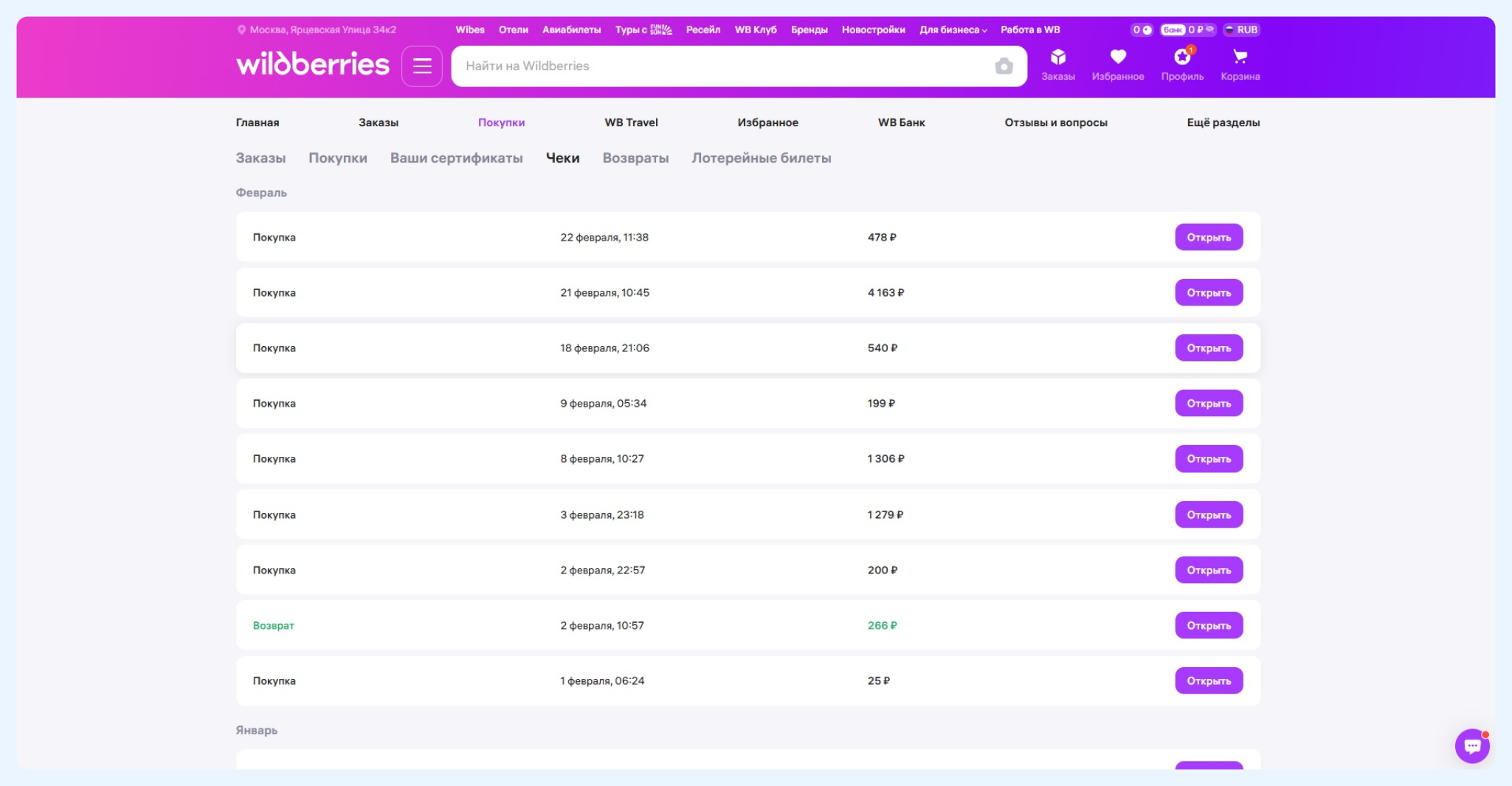Click the Wildberries search field
The image size is (1512, 786).
pos(723,66)
